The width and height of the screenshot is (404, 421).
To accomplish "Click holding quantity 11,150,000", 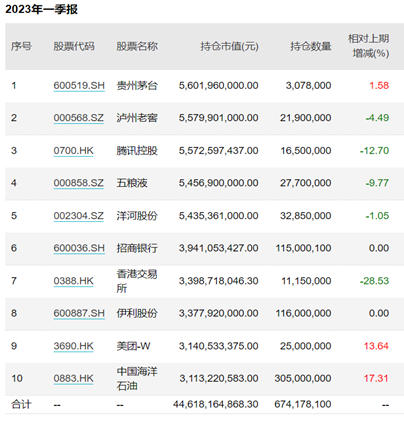I will (306, 281).
